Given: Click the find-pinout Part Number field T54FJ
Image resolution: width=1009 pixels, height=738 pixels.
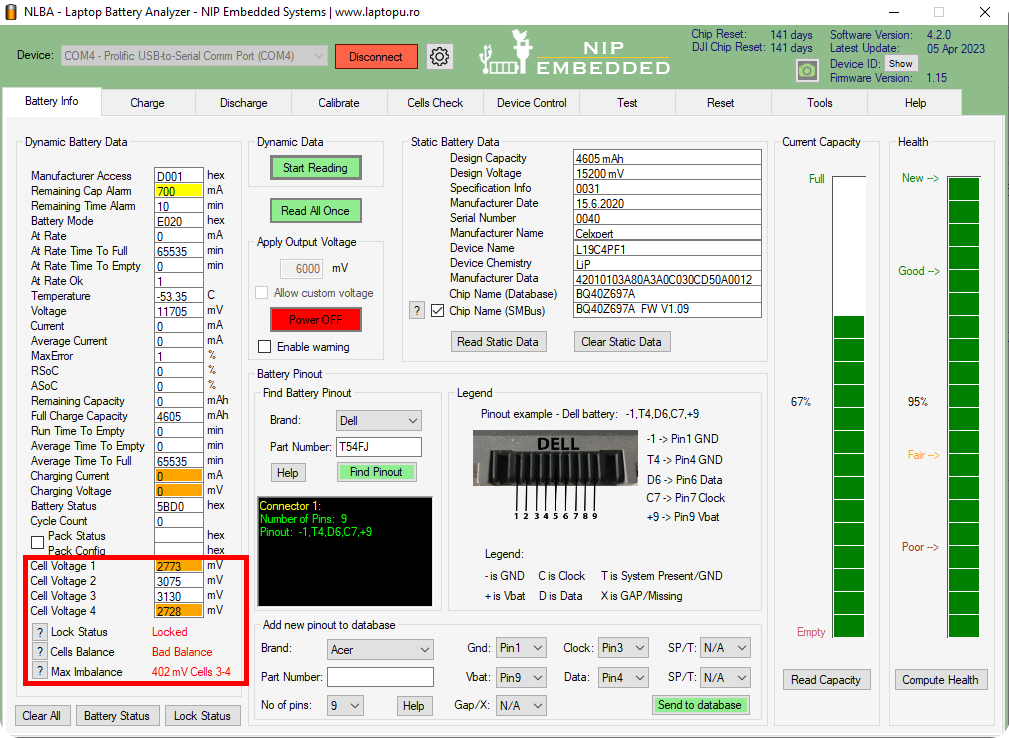Looking at the screenshot, I should tap(379, 447).
